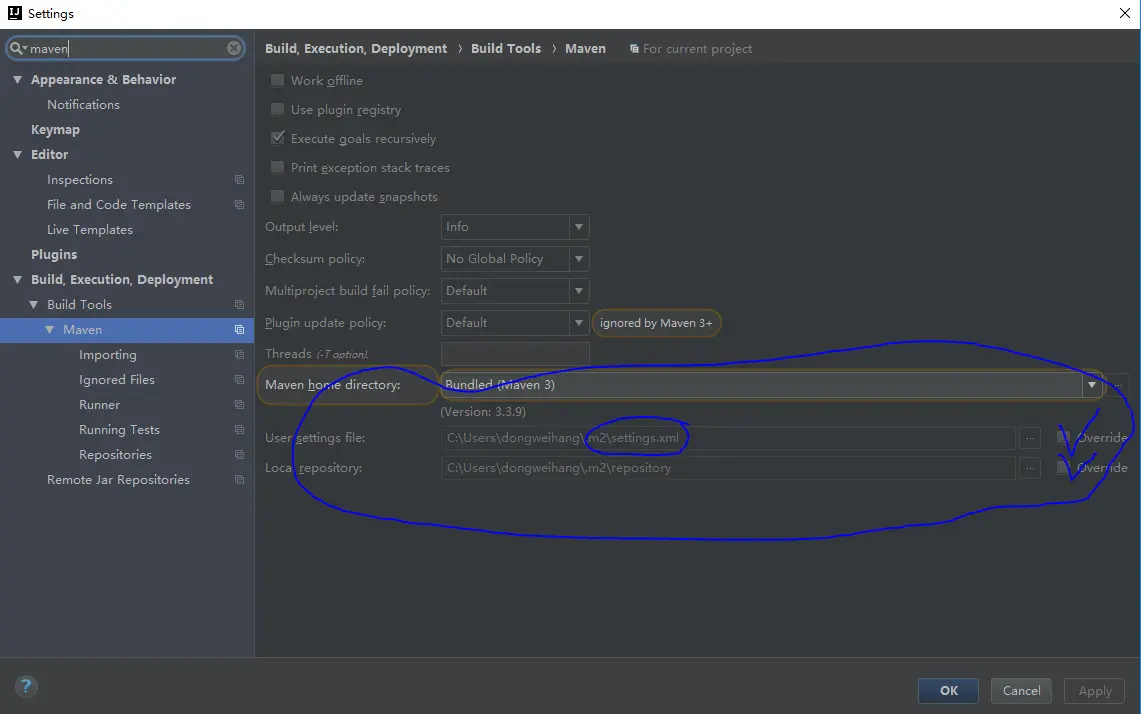1141x714 pixels.
Task: Collapse Appearance & Behavior section
Action: tap(17, 79)
